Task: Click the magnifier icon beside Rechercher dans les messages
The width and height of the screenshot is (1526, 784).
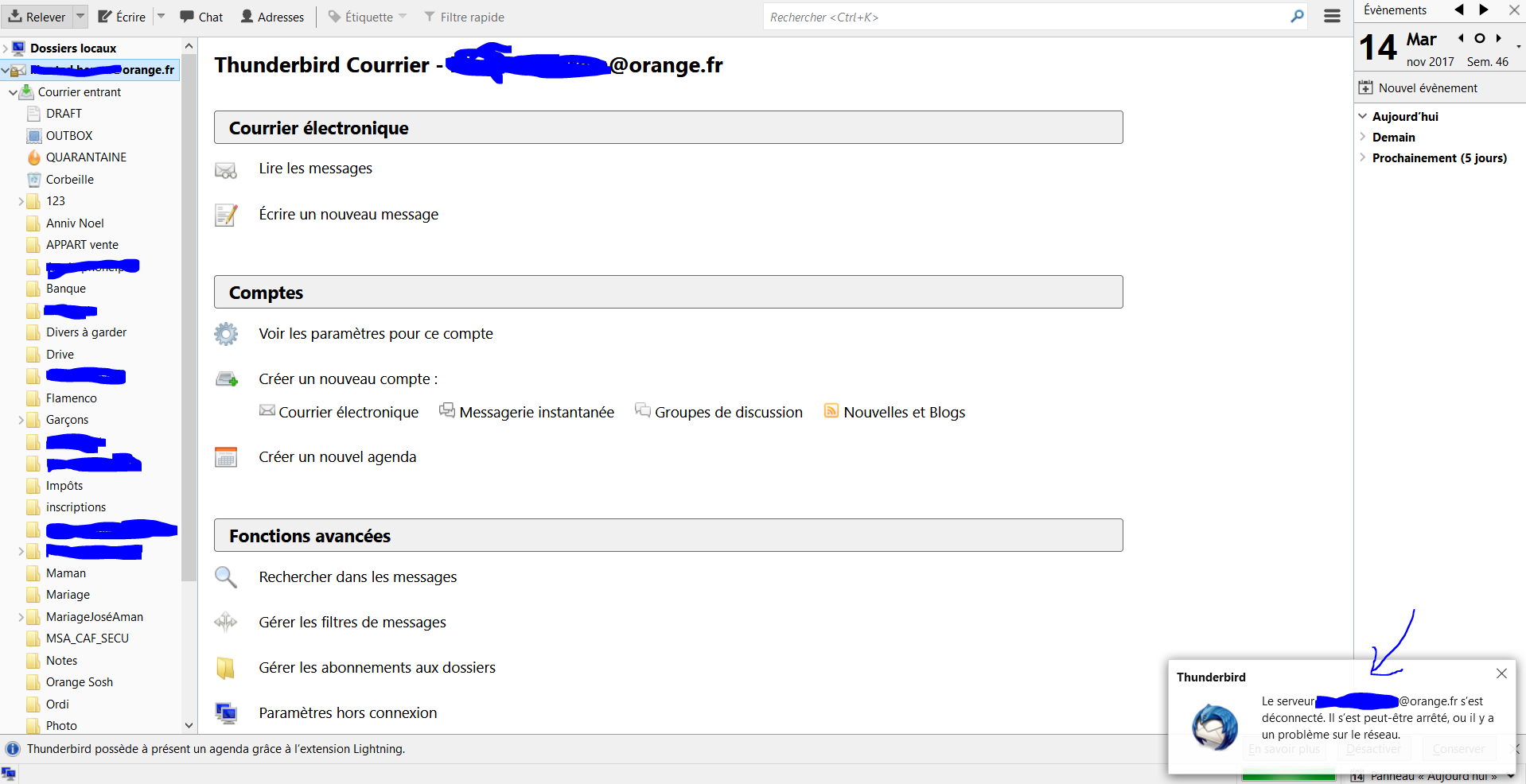Action: (225, 577)
